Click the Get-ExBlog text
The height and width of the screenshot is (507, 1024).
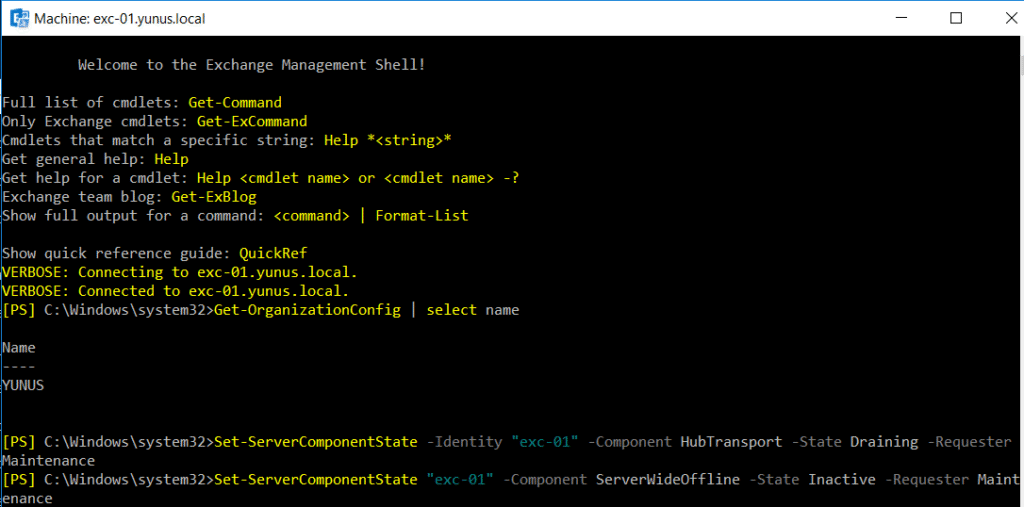tap(214, 197)
